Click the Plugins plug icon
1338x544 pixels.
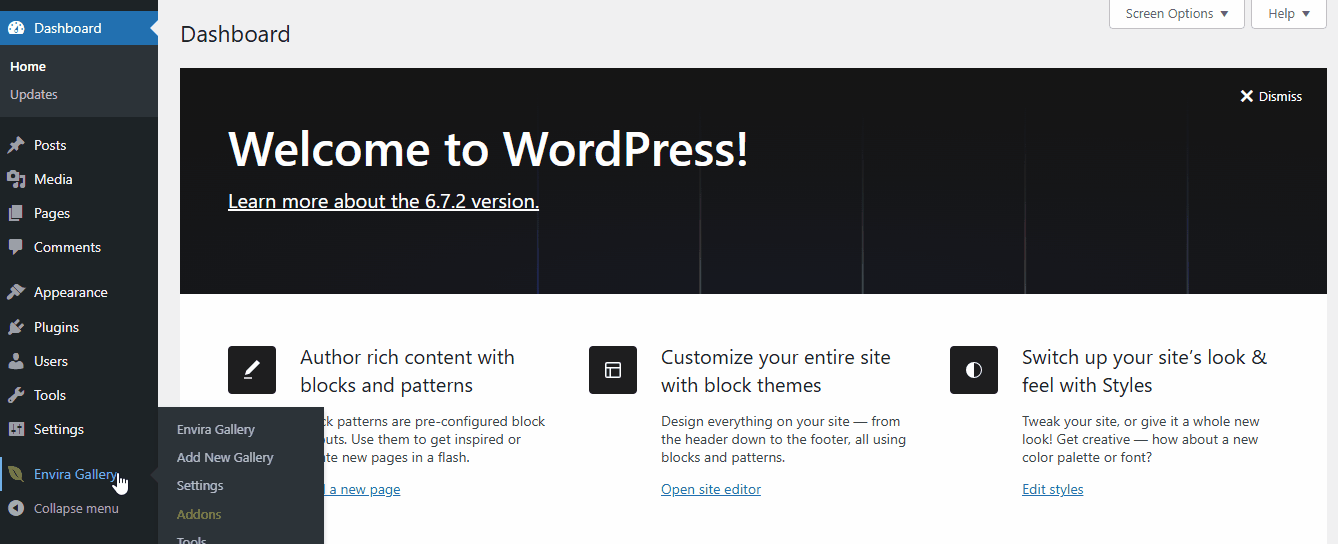(x=16, y=327)
